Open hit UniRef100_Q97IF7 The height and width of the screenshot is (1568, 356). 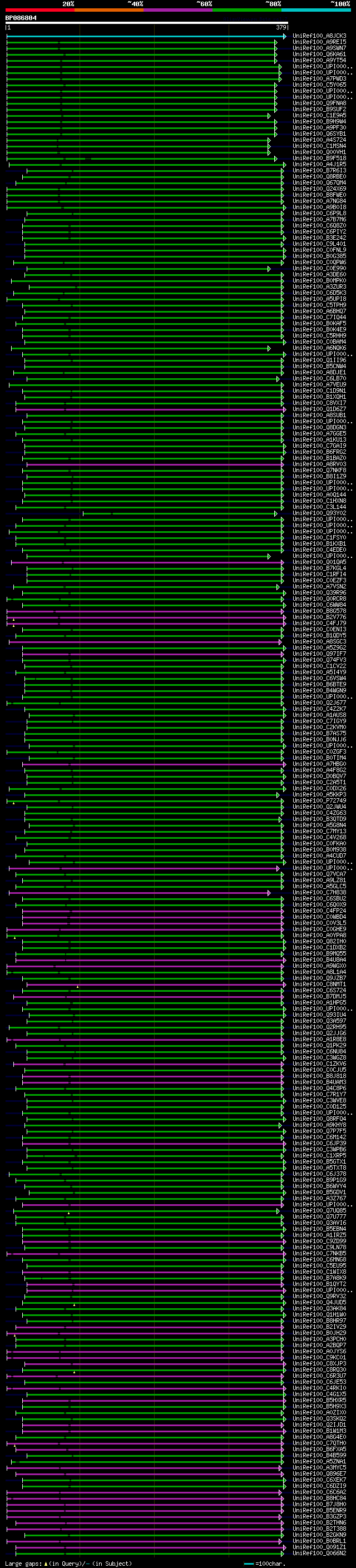point(319,654)
